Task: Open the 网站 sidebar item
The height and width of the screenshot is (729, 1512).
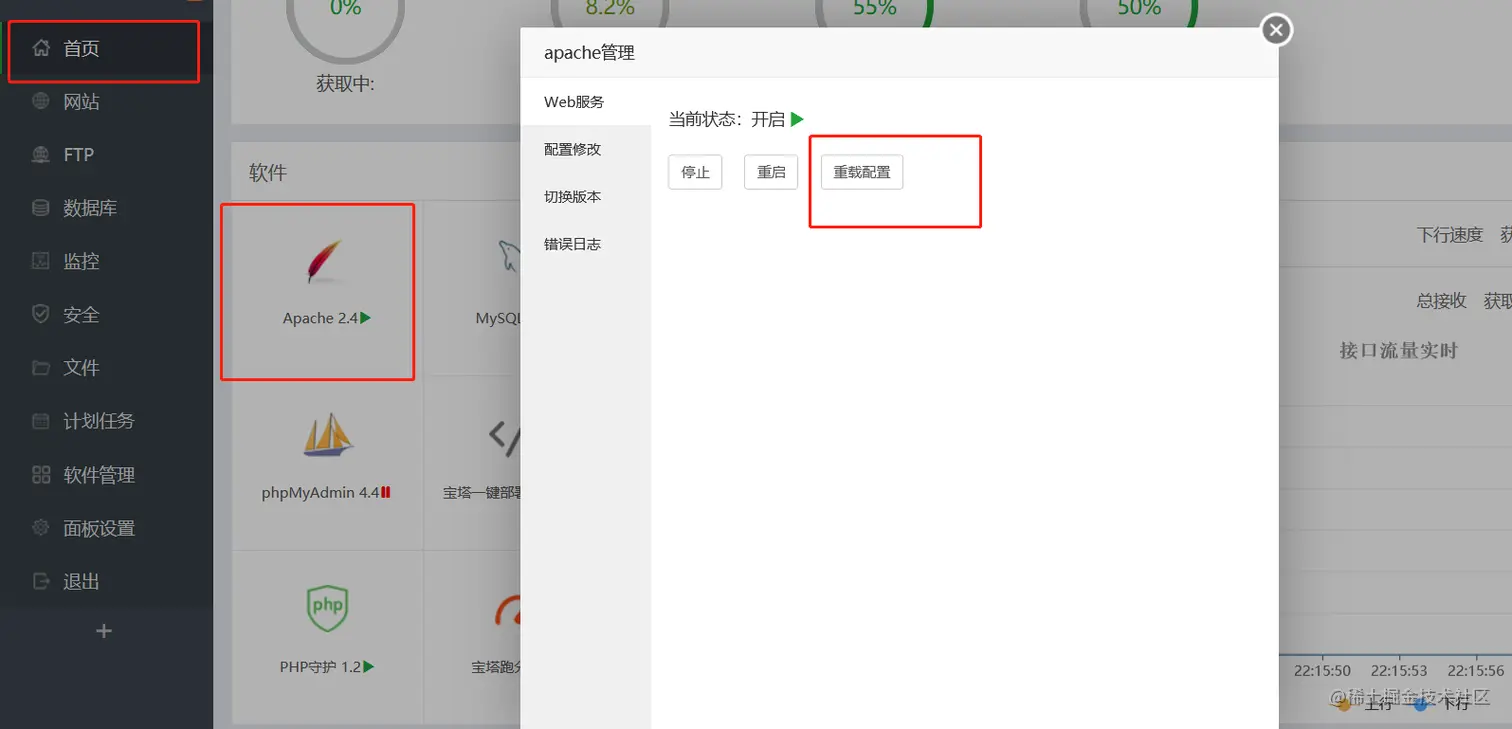Action: coord(106,101)
